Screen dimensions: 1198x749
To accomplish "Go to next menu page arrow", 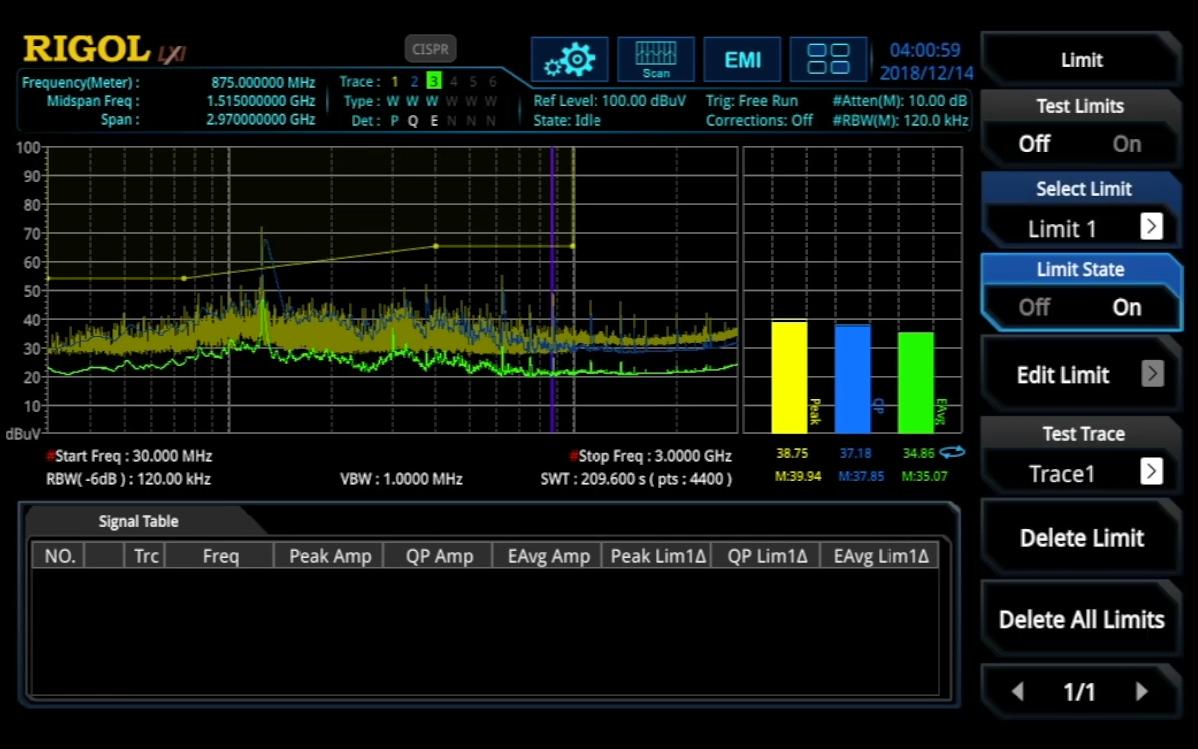I will tap(1141, 692).
